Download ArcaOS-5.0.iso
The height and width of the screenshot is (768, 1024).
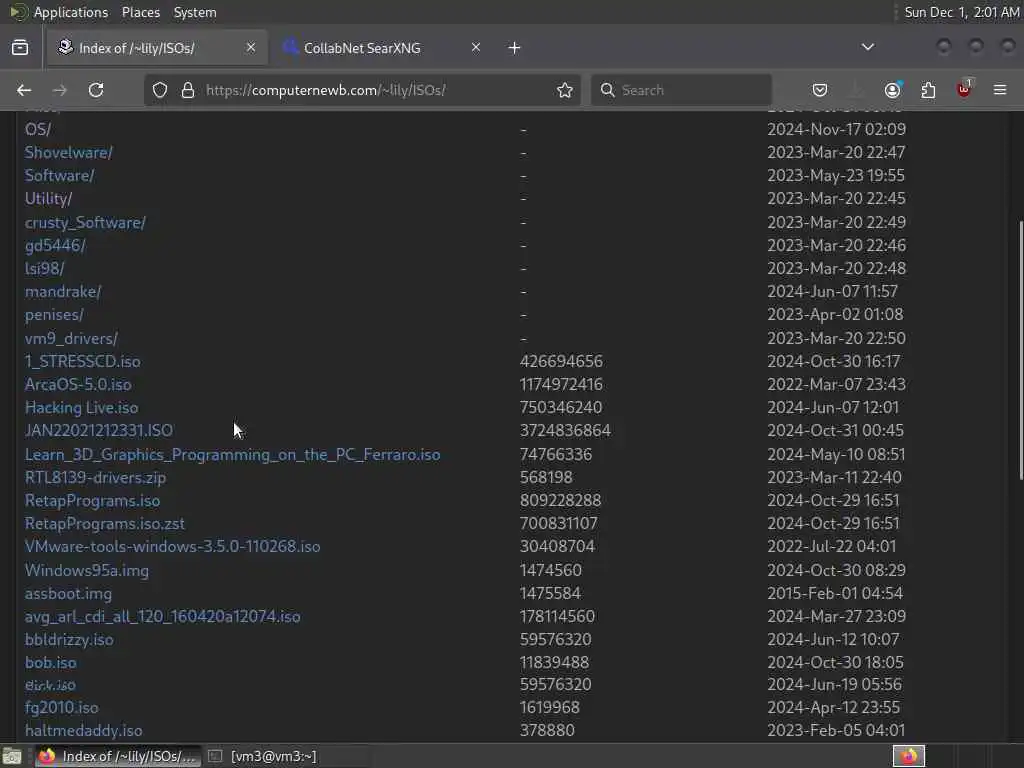[x=78, y=385]
